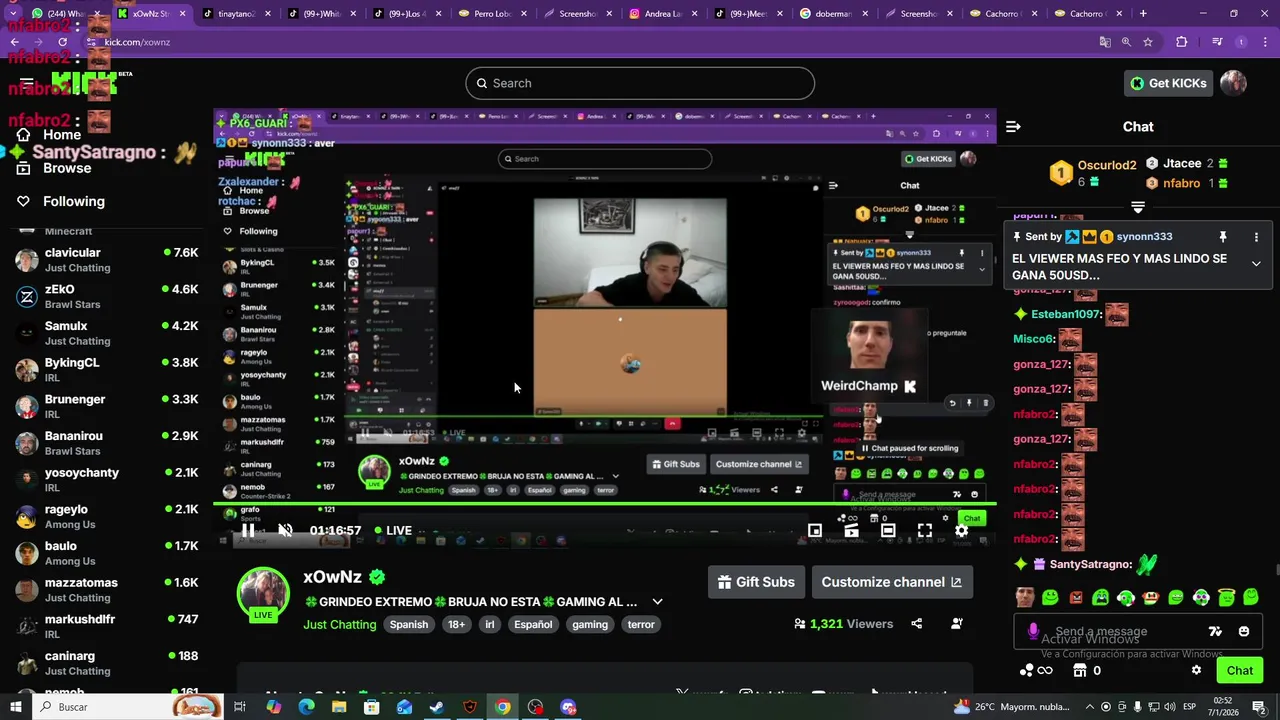Open Brunenger channel in sidebar
The height and width of the screenshot is (720, 1280).
[x=107, y=406]
